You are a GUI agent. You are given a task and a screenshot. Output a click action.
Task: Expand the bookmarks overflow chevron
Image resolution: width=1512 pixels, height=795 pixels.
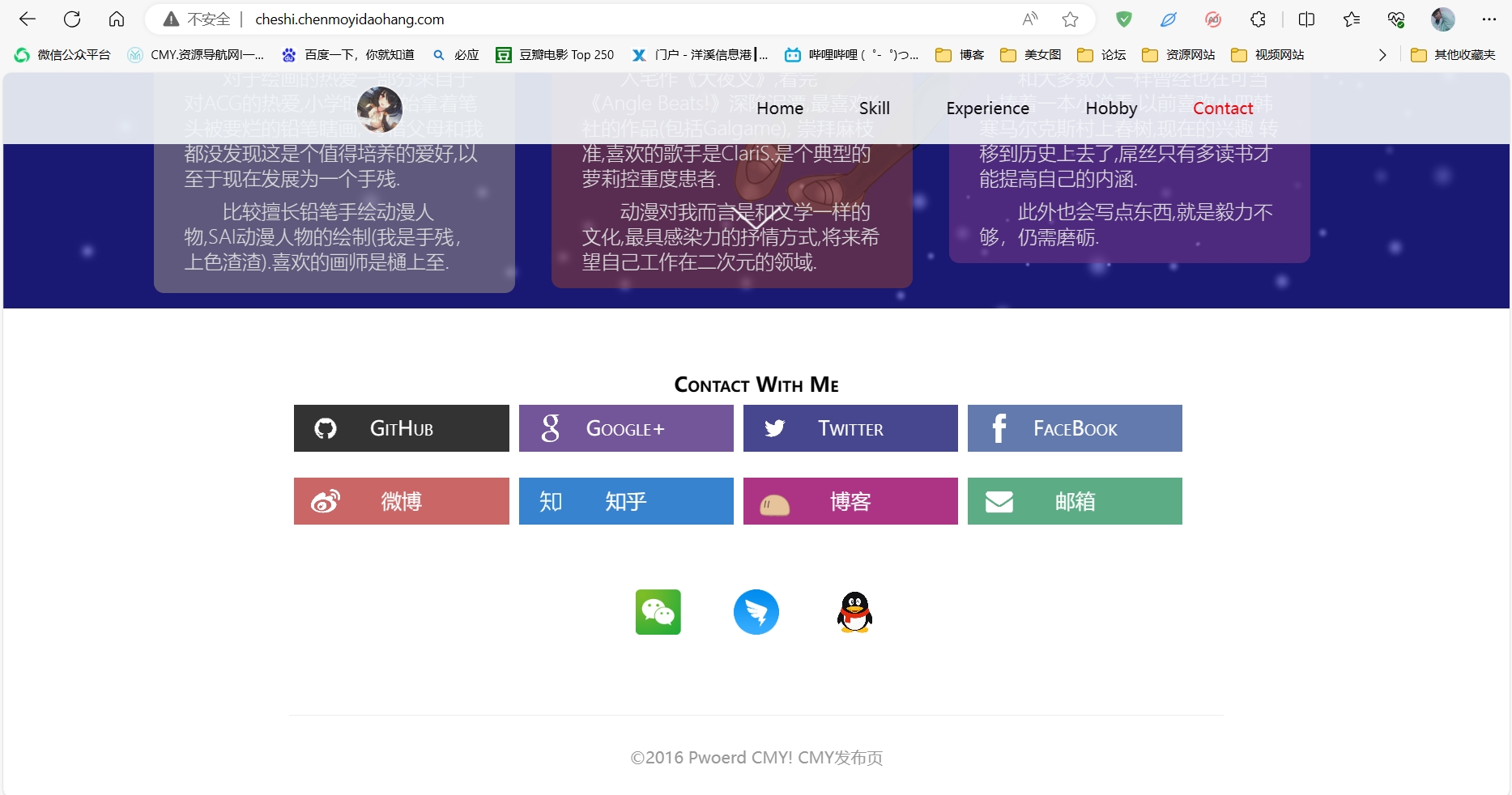[1382, 55]
